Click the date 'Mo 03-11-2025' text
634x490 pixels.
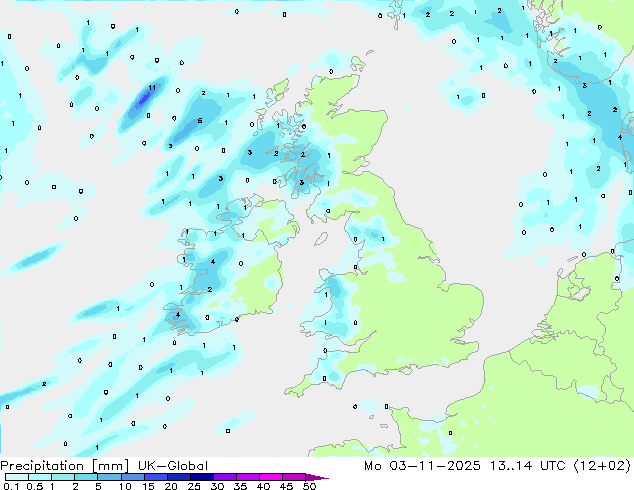coord(422,466)
